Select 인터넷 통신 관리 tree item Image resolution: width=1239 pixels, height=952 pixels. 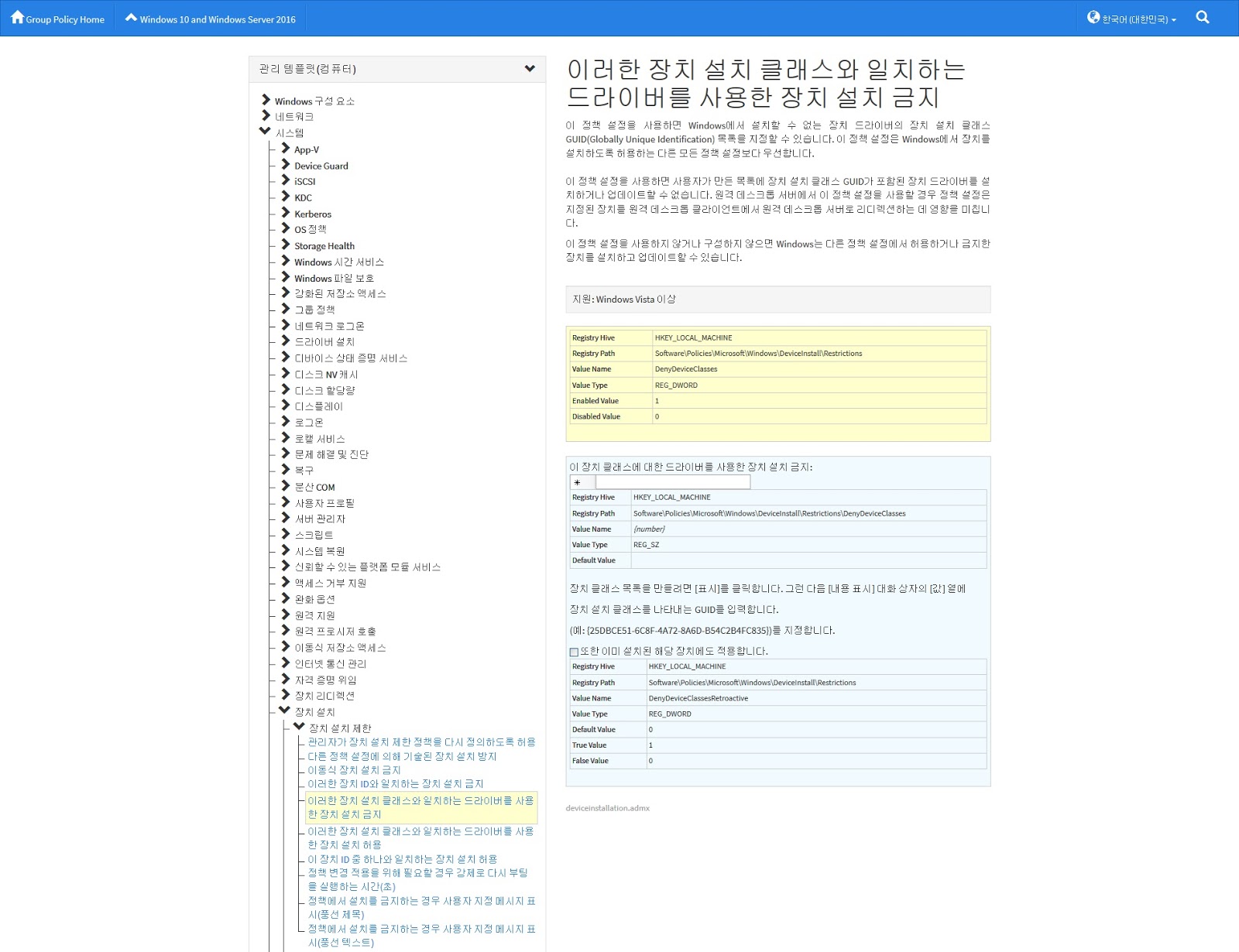click(331, 664)
